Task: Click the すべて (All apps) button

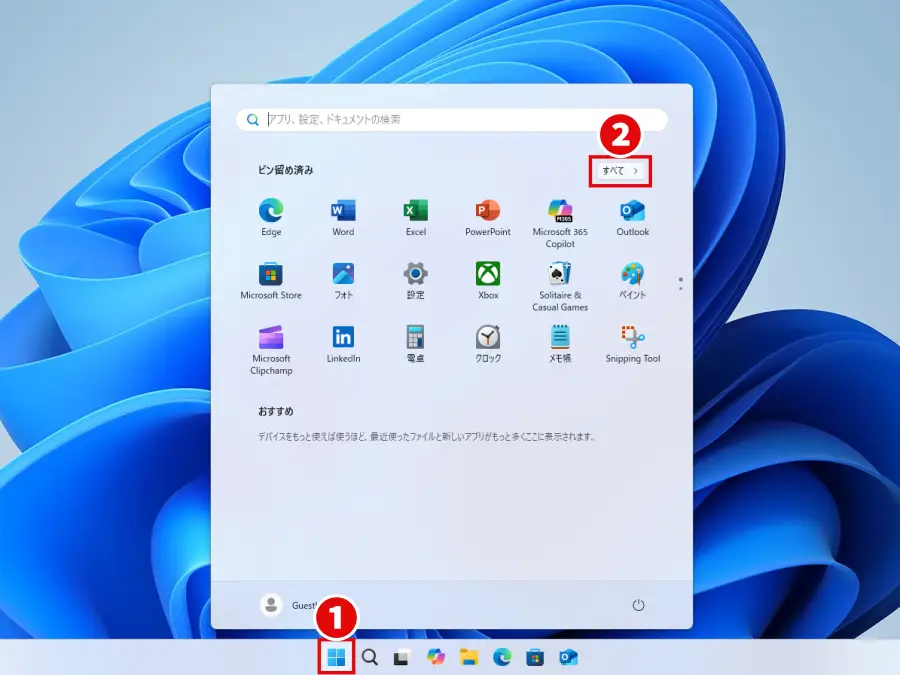Action: [620, 170]
